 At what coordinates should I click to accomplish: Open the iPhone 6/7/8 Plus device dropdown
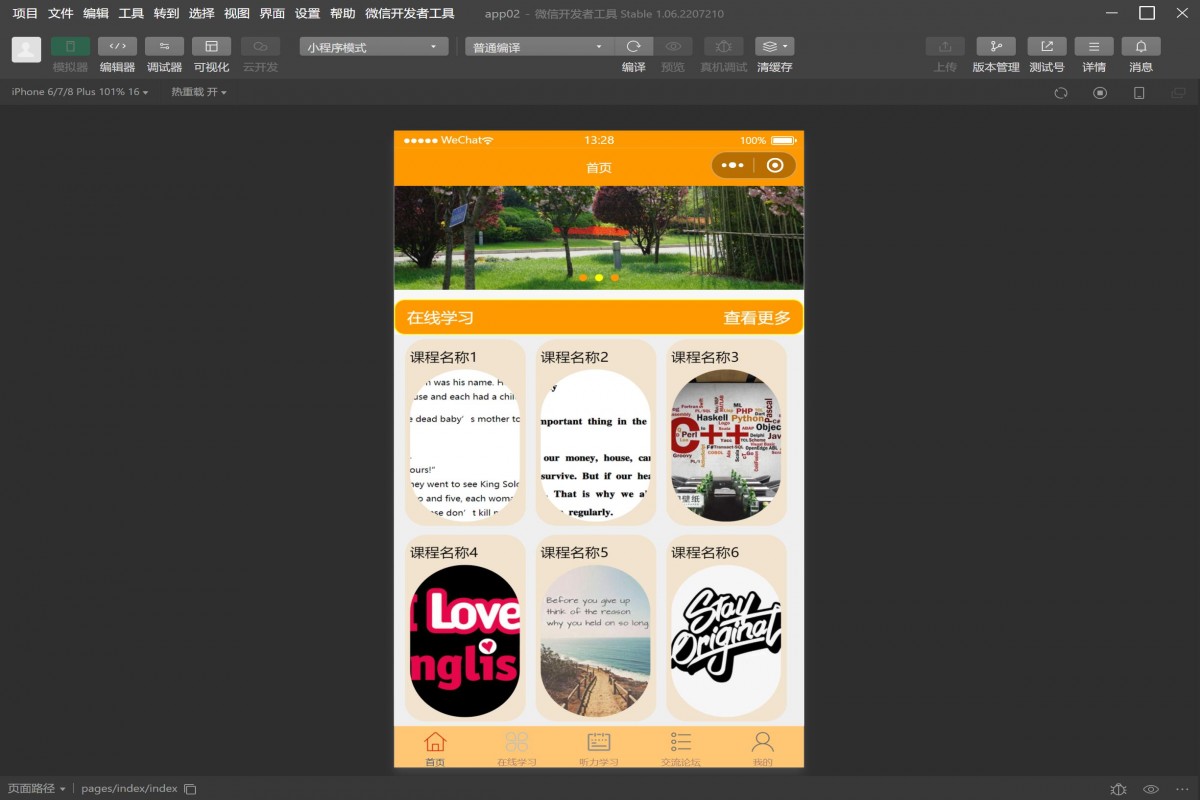pyautogui.click(x=80, y=92)
